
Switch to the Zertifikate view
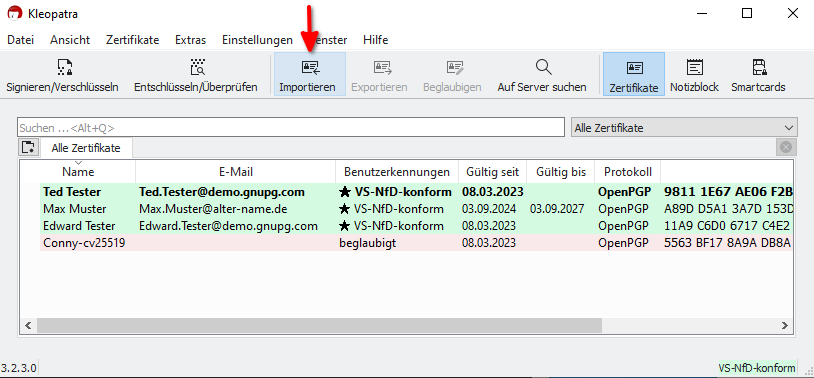click(634, 74)
